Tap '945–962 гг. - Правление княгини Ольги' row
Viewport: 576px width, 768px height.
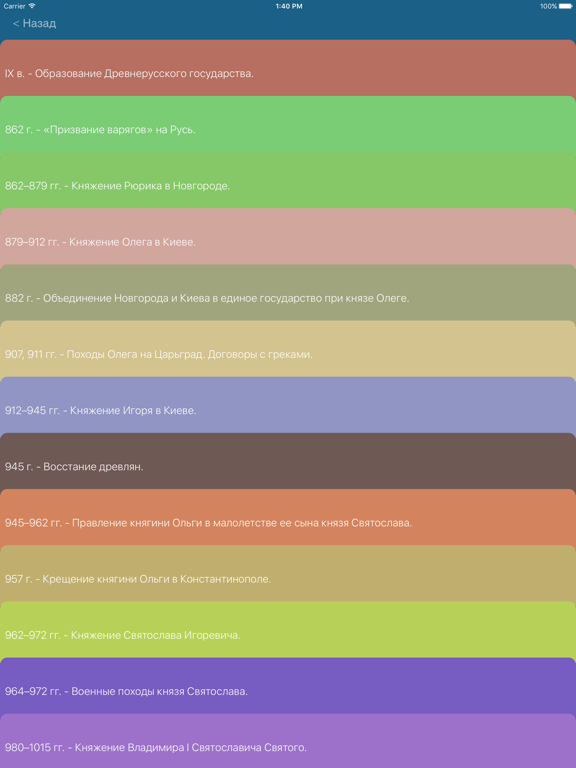(288, 518)
